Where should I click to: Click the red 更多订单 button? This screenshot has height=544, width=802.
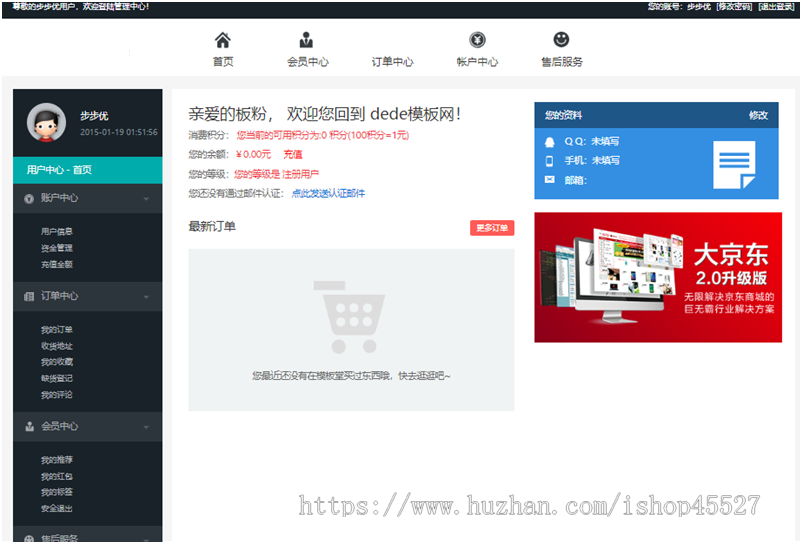[x=492, y=228]
